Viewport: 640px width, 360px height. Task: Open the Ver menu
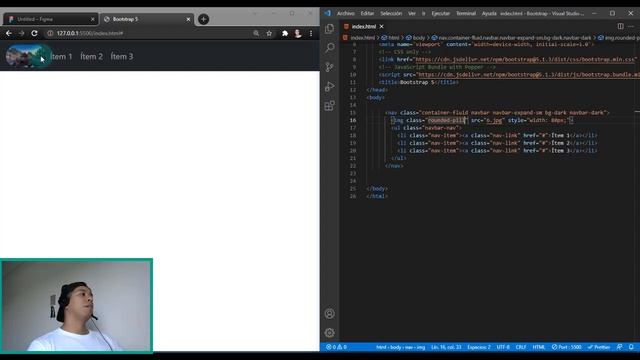click(x=412, y=13)
